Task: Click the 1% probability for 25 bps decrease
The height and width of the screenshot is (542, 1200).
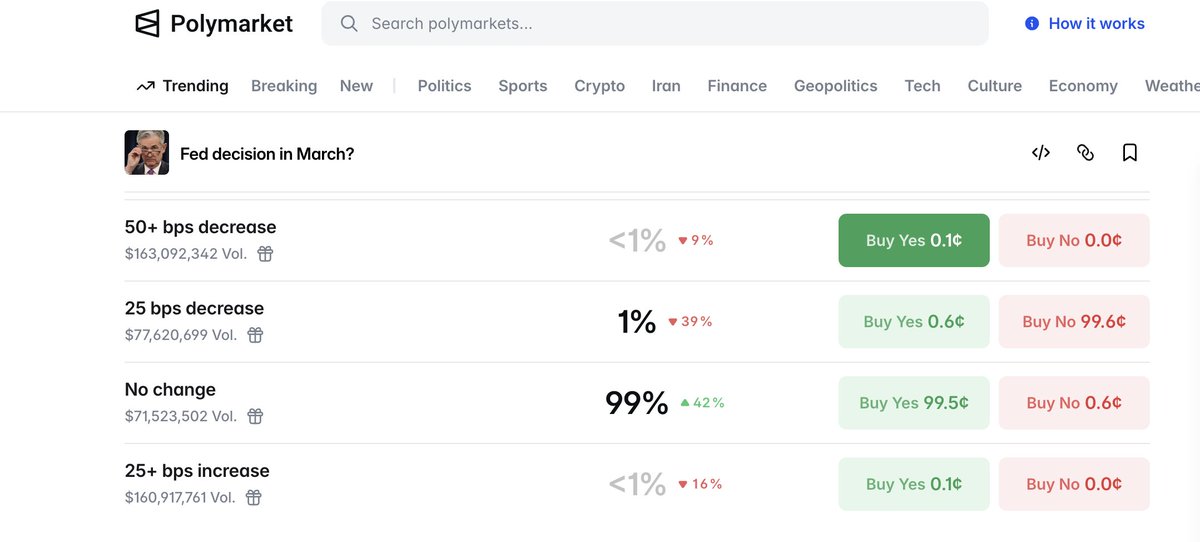Action: coord(637,321)
